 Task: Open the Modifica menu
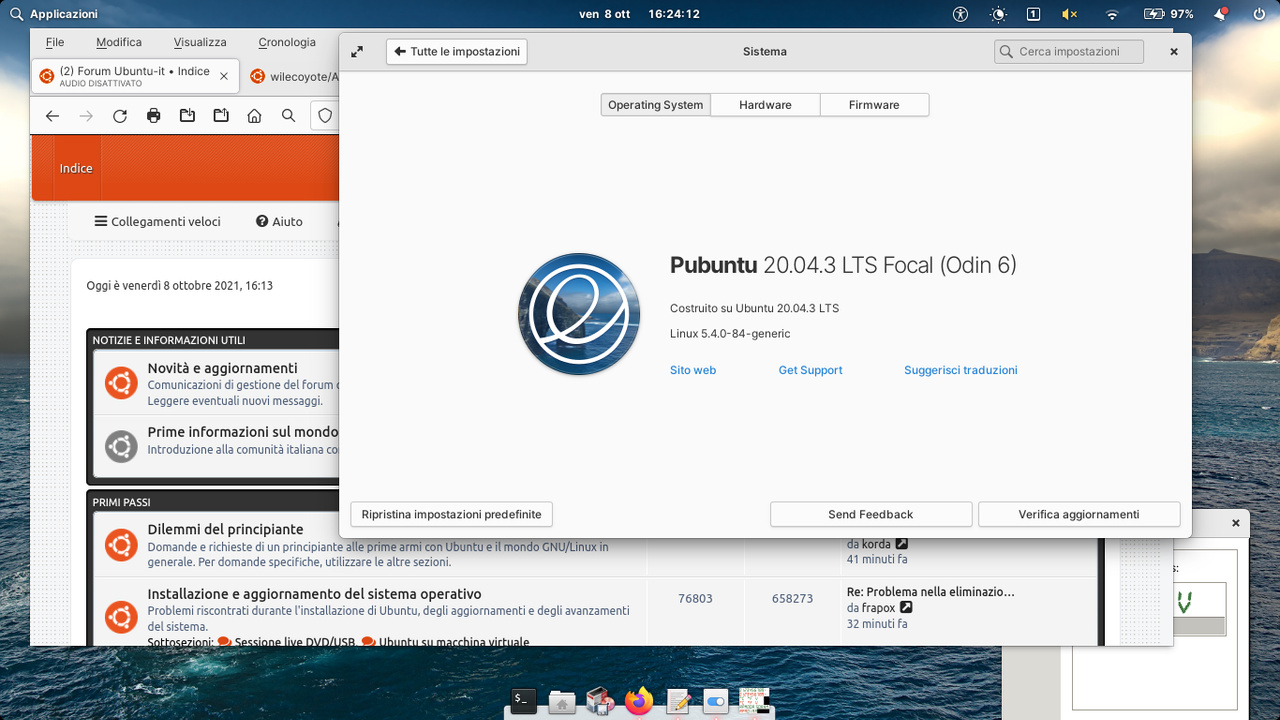(x=119, y=42)
